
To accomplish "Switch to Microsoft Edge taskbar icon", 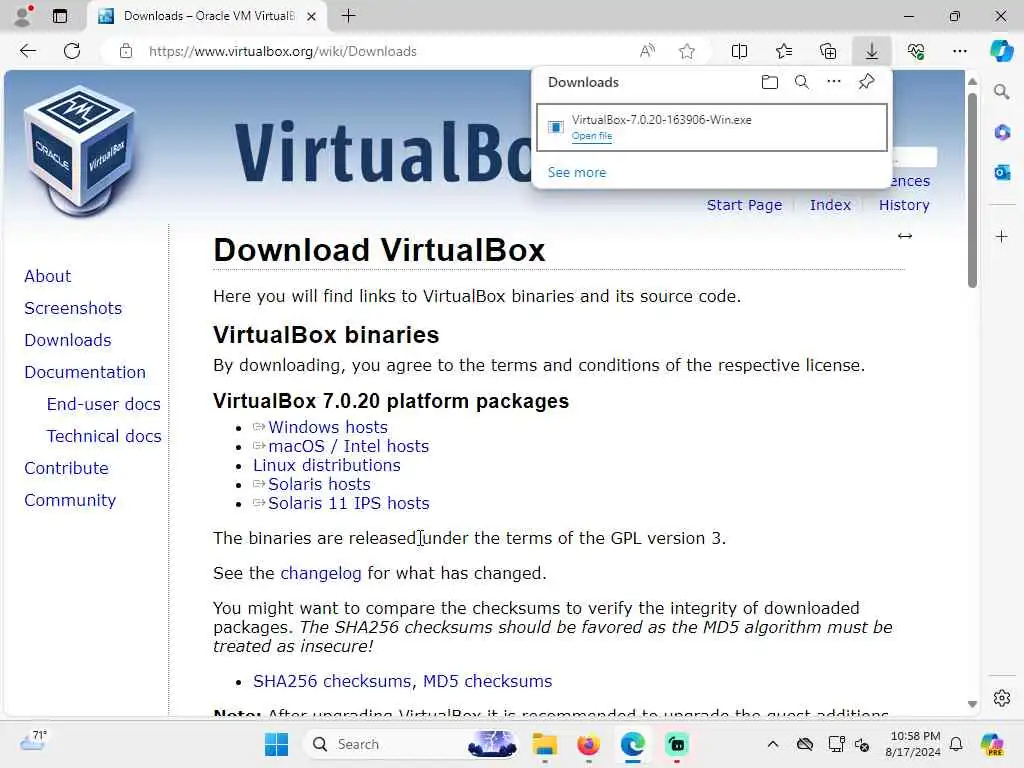I will (632, 744).
